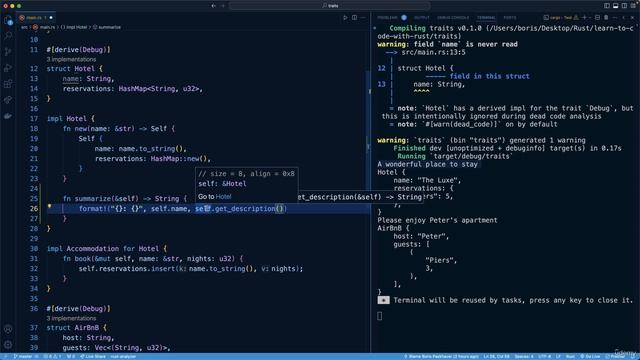Image resolution: width=640 pixels, height=360 pixels.
Task: Click 'Live Share' in the status bar
Action: tap(93, 357)
